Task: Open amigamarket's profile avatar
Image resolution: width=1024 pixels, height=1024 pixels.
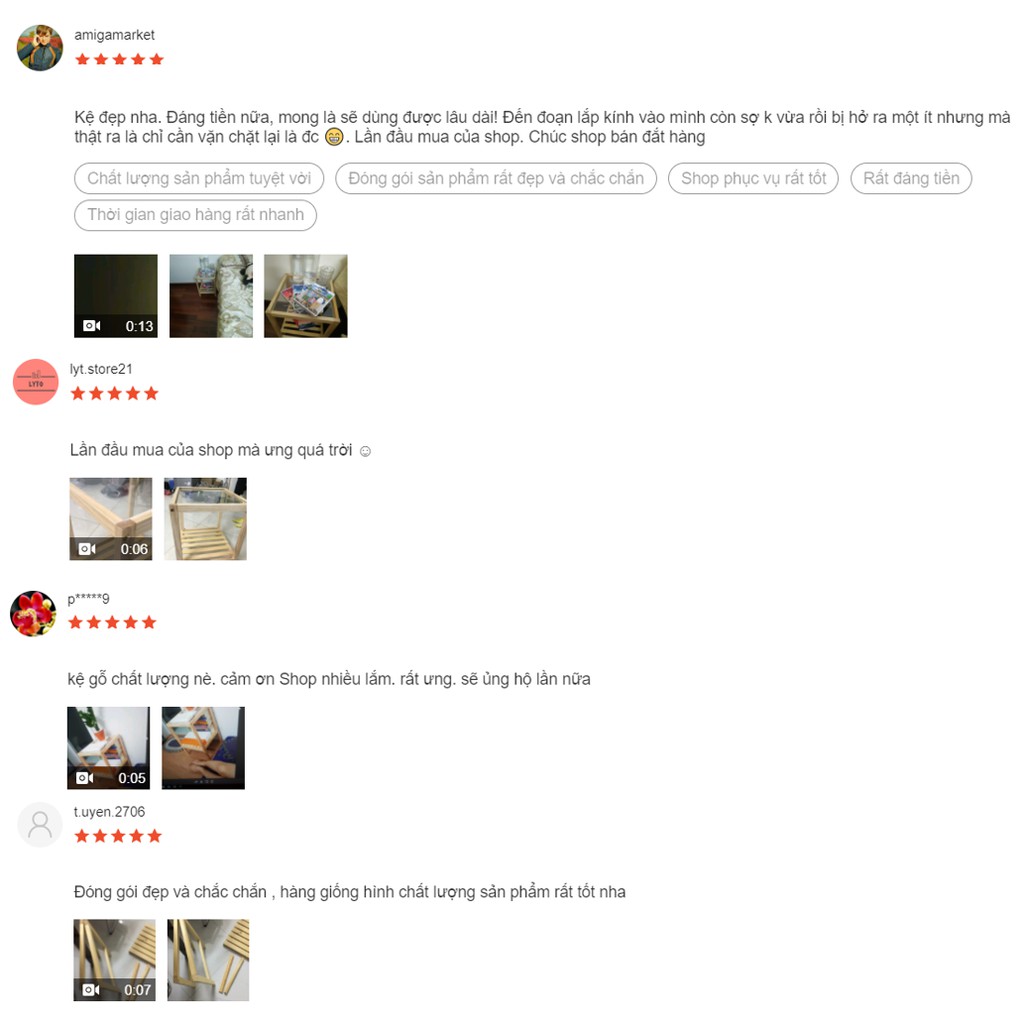Action: point(40,48)
